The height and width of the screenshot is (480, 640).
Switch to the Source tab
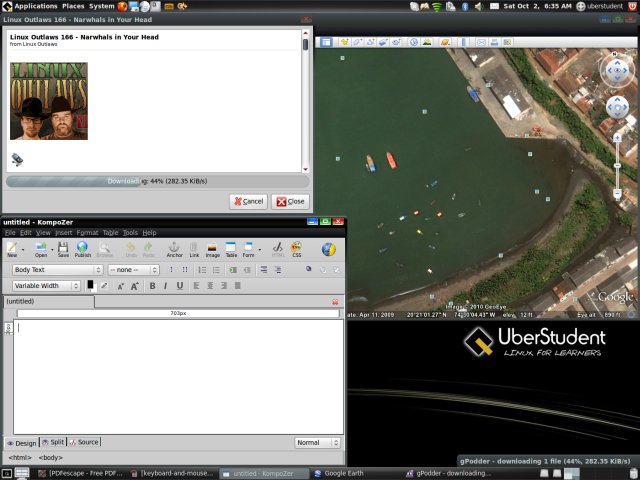[x=84, y=442]
